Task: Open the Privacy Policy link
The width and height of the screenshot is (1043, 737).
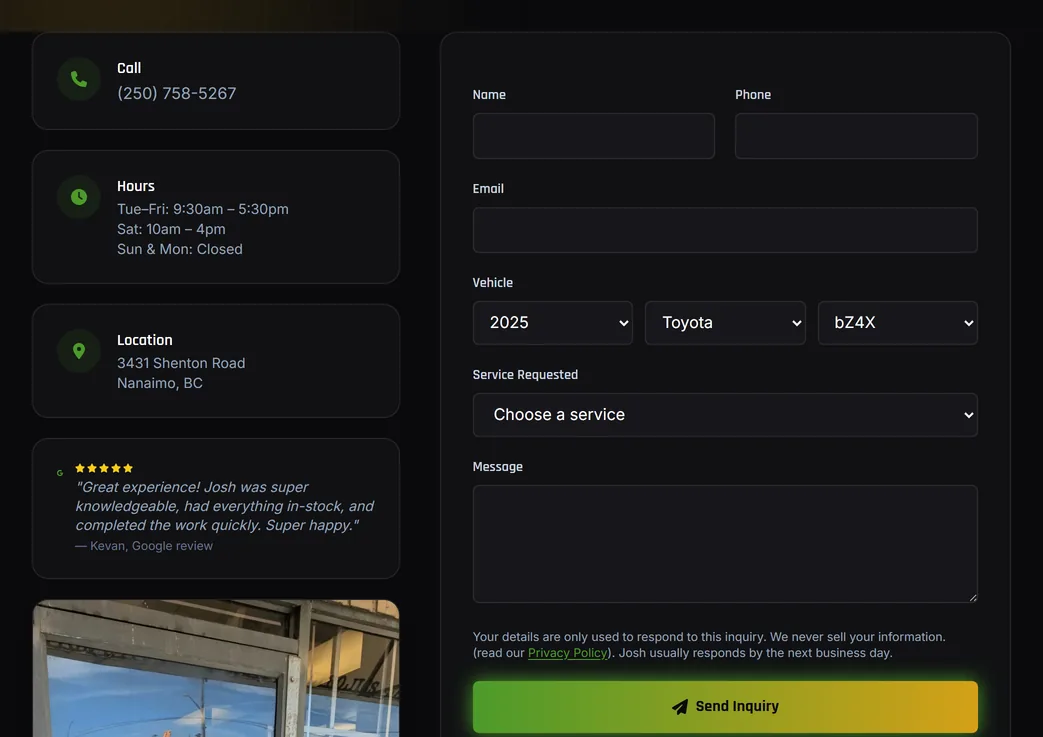Action: click(x=567, y=653)
